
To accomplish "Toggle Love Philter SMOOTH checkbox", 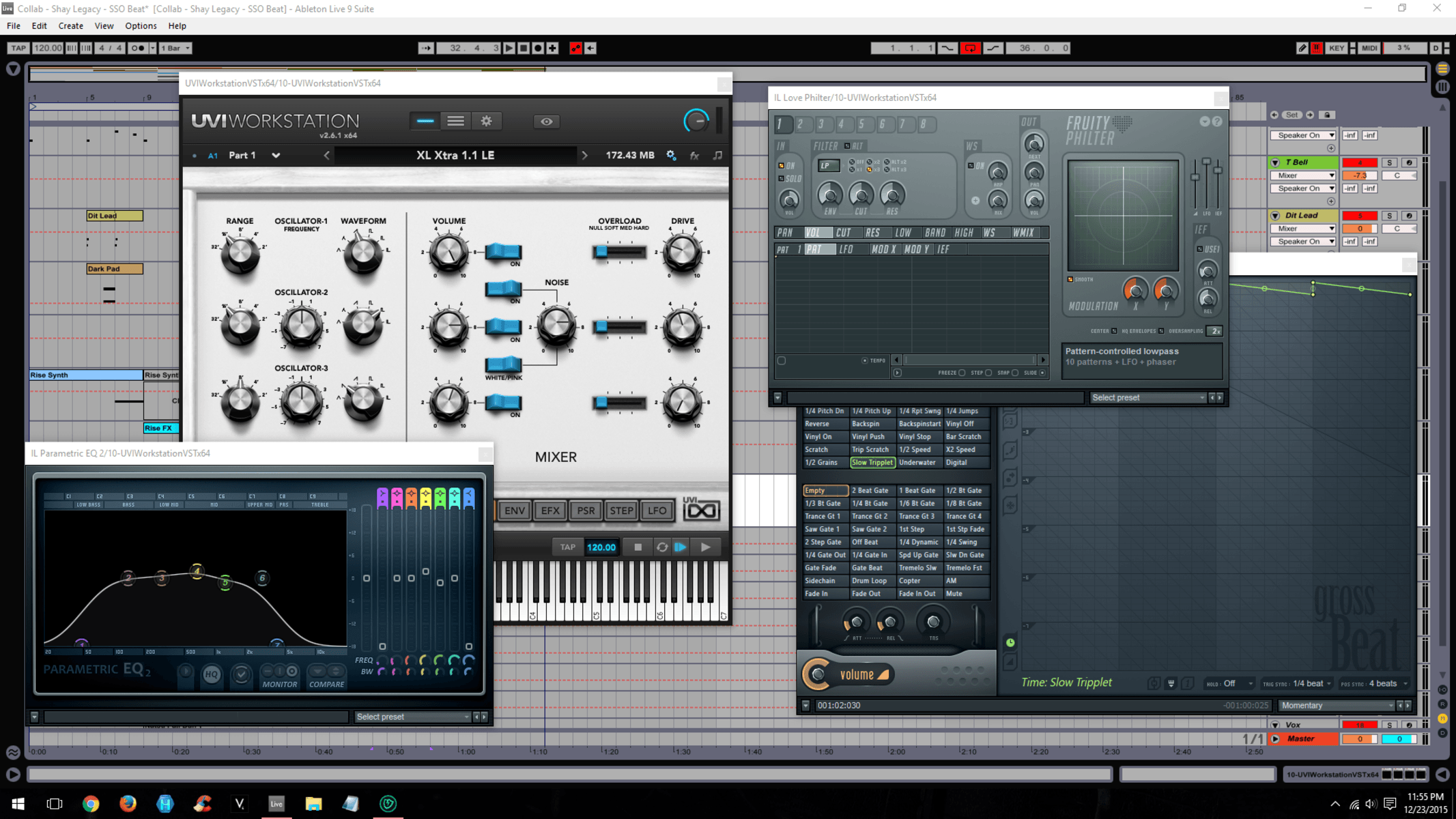I will coord(1070,279).
